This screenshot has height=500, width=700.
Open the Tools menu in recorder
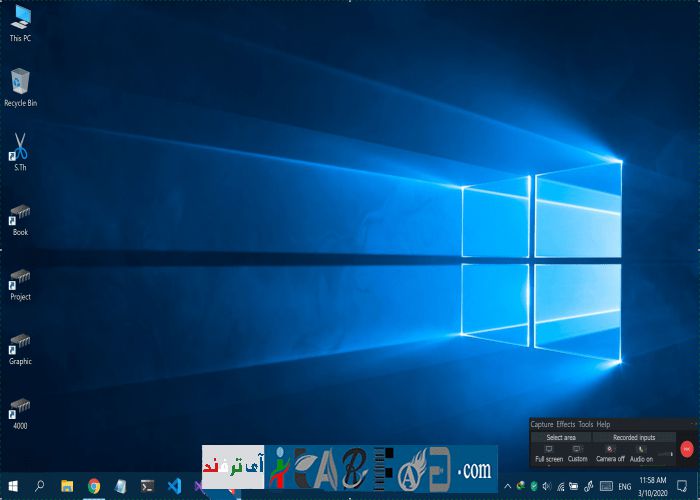coord(586,425)
